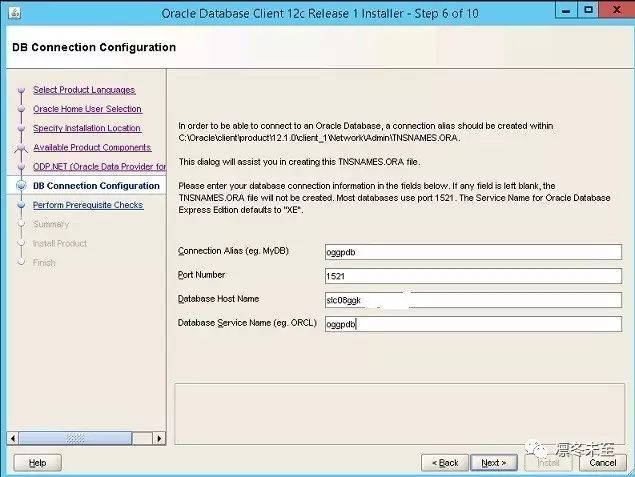The image size is (635, 477).
Task: Go back with the Back button
Action: 445,463
